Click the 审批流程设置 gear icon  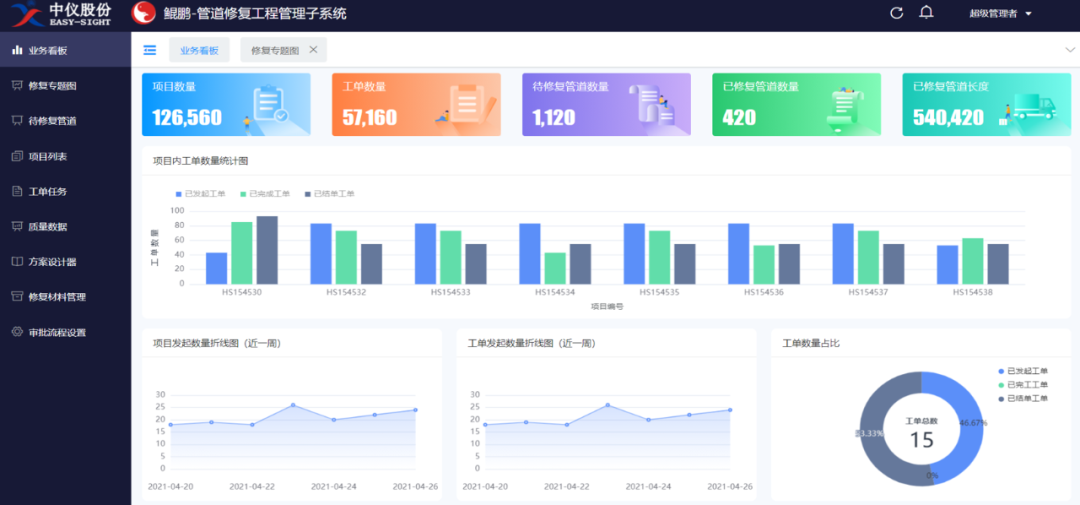click(17, 332)
